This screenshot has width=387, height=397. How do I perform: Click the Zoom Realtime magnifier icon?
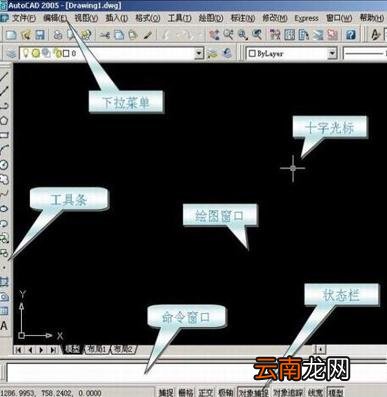click(228, 35)
